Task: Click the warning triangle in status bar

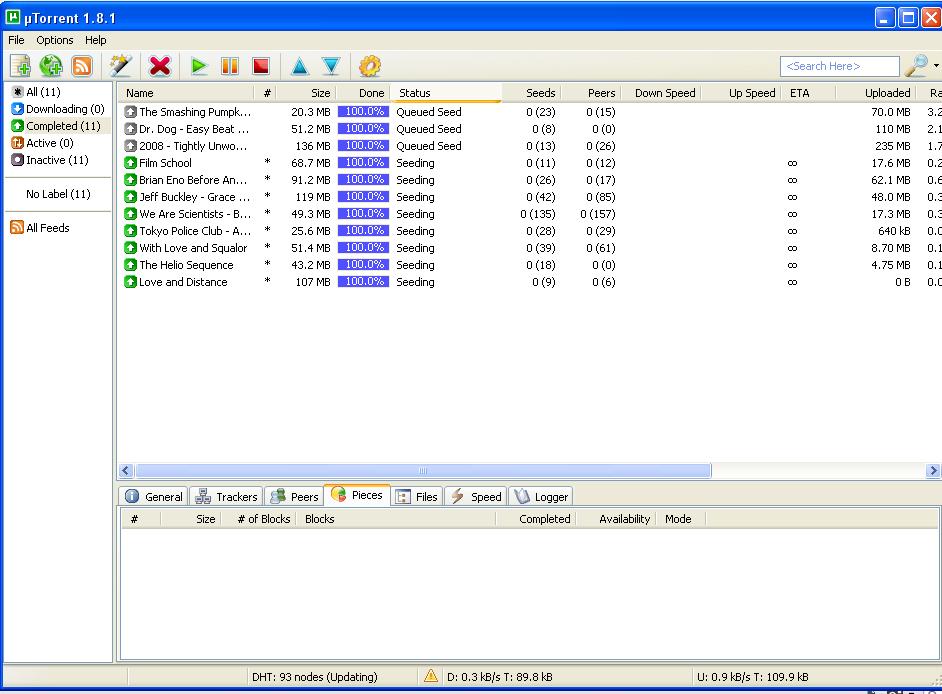Action: pos(431,676)
